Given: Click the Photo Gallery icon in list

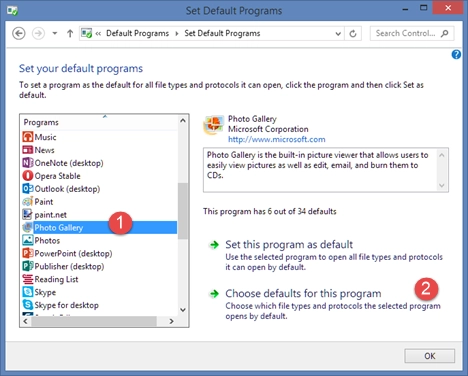Looking at the screenshot, I should pyautogui.click(x=28, y=228).
